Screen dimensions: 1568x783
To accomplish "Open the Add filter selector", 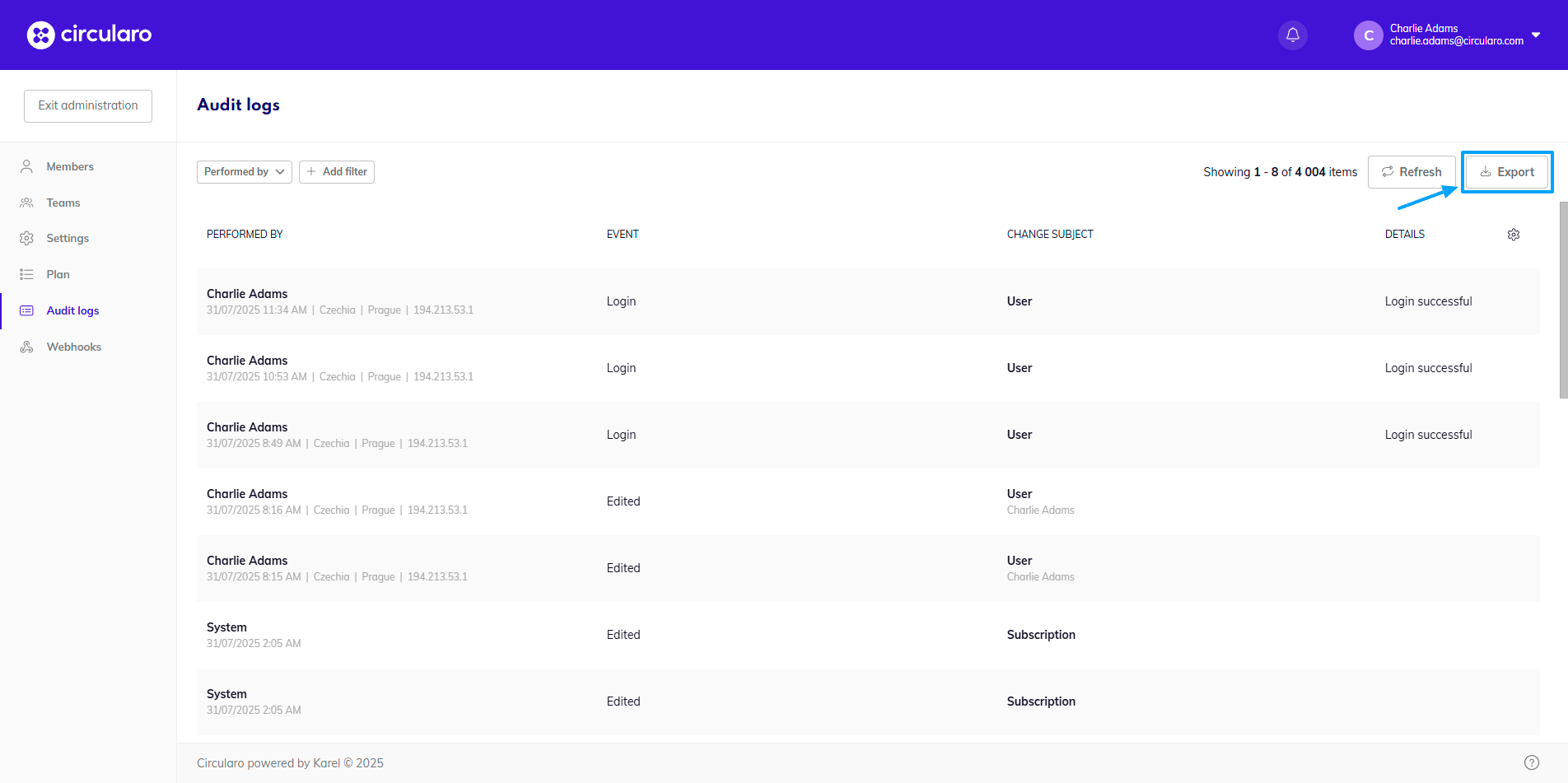I will coord(337,171).
